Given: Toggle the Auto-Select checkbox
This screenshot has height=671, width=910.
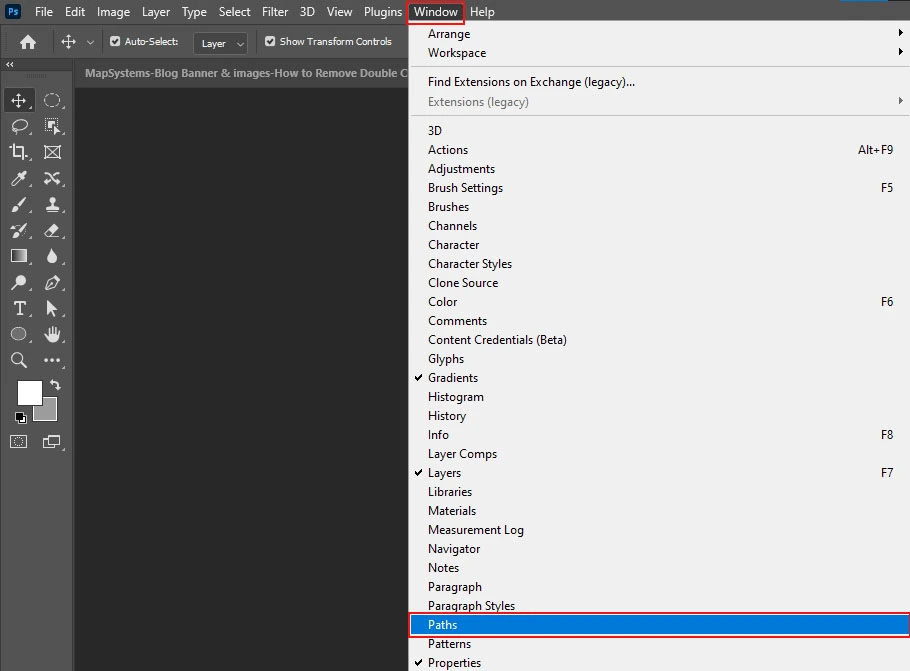Looking at the screenshot, I should tap(115, 42).
